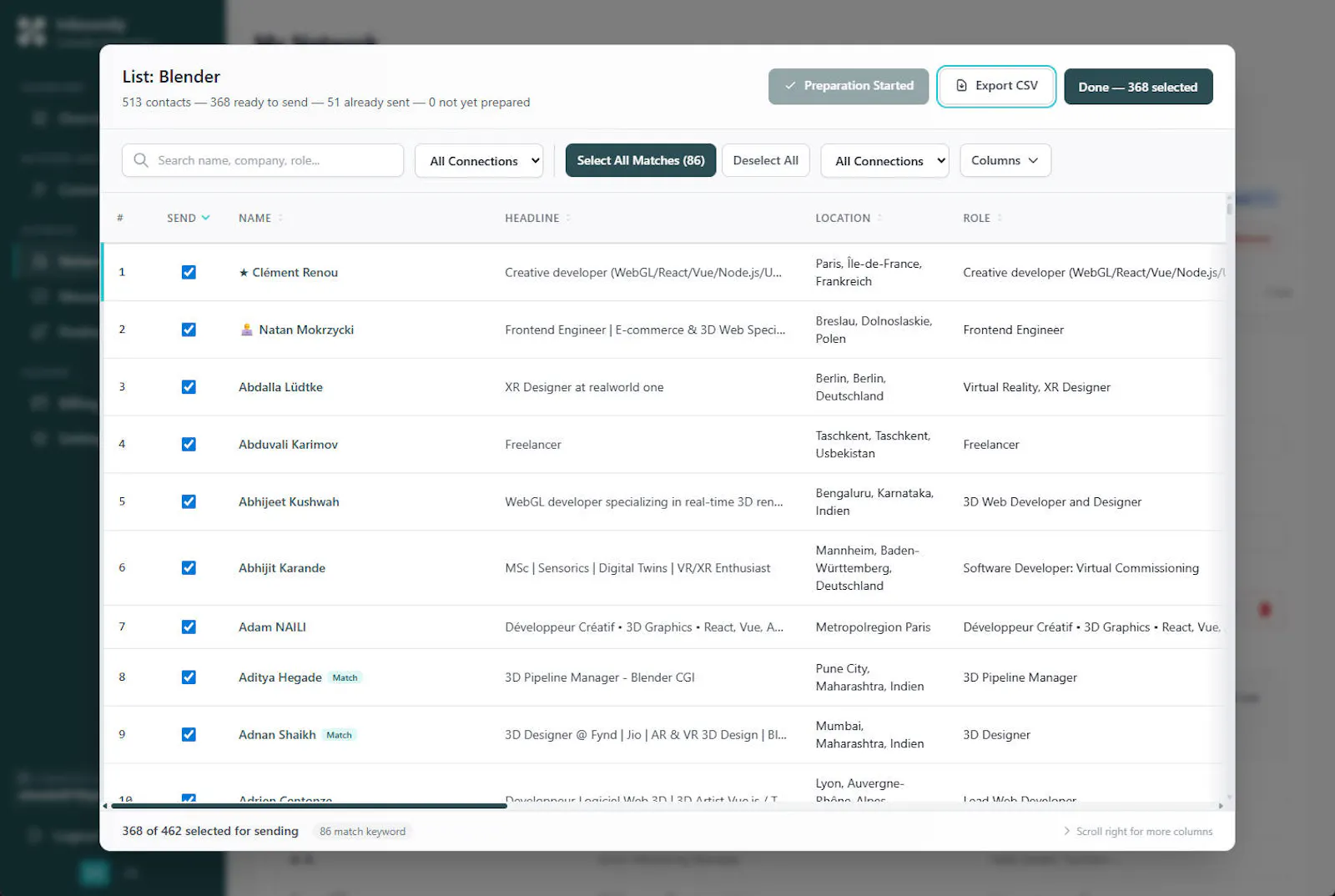Select All Matches (86)
Viewport: 1335px width, 896px height.
(641, 160)
